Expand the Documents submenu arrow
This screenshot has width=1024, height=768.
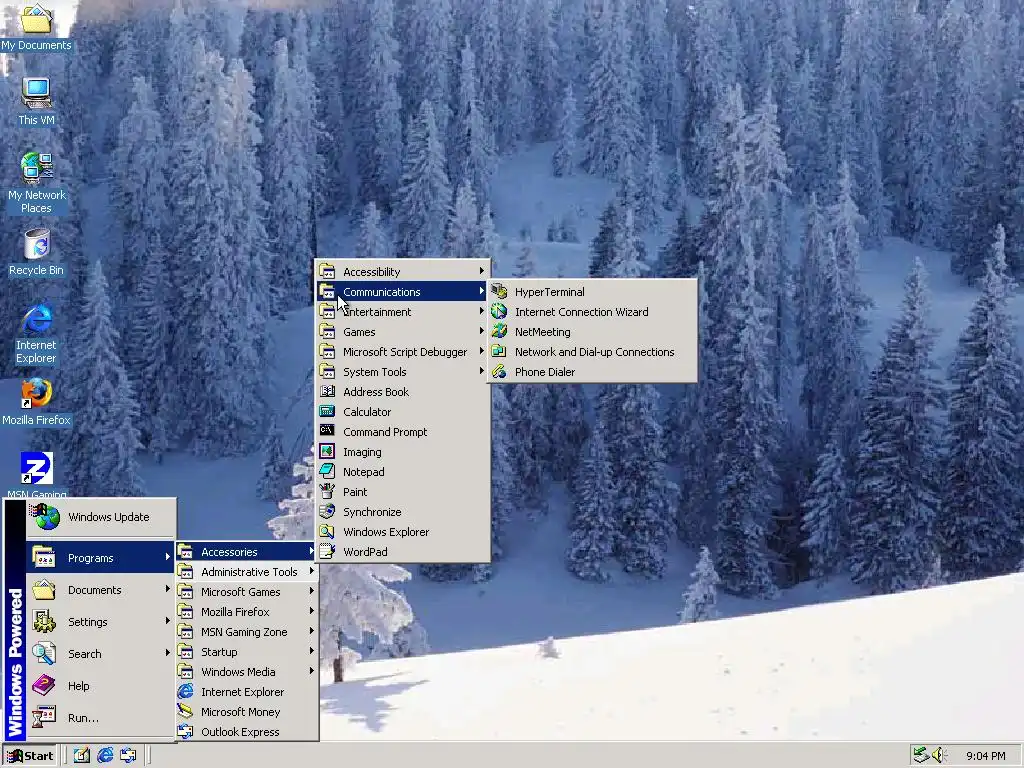pyautogui.click(x=168, y=589)
